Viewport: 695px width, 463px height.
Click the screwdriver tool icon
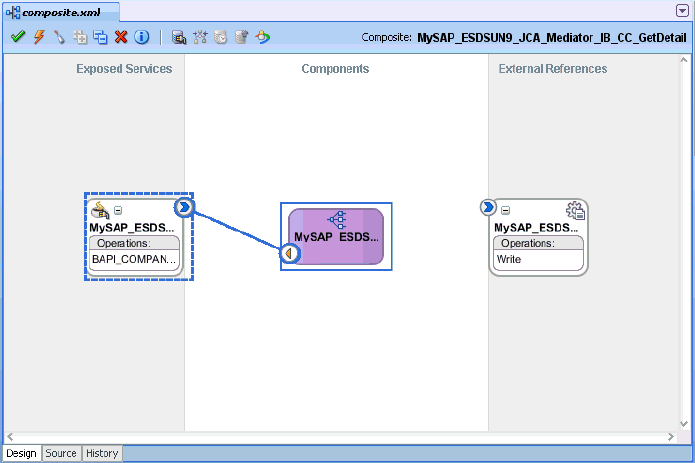pyautogui.click(x=59, y=37)
